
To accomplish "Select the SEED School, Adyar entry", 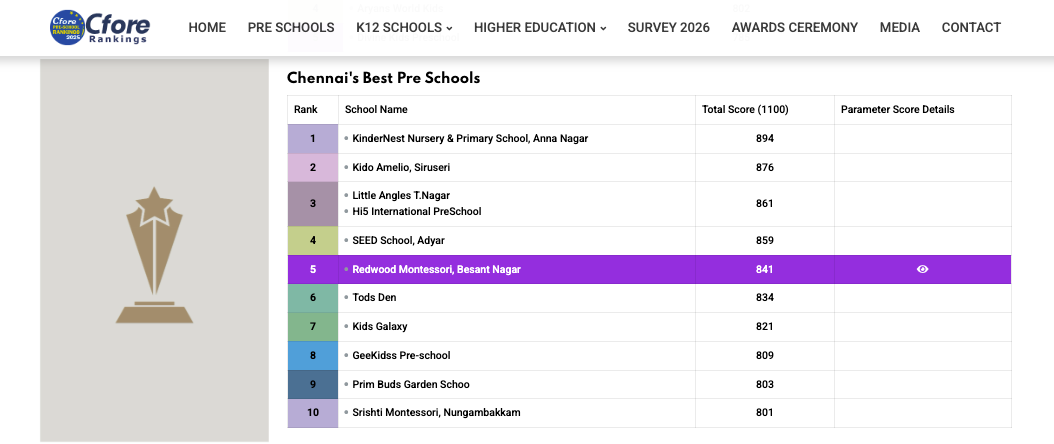I will click(398, 241).
